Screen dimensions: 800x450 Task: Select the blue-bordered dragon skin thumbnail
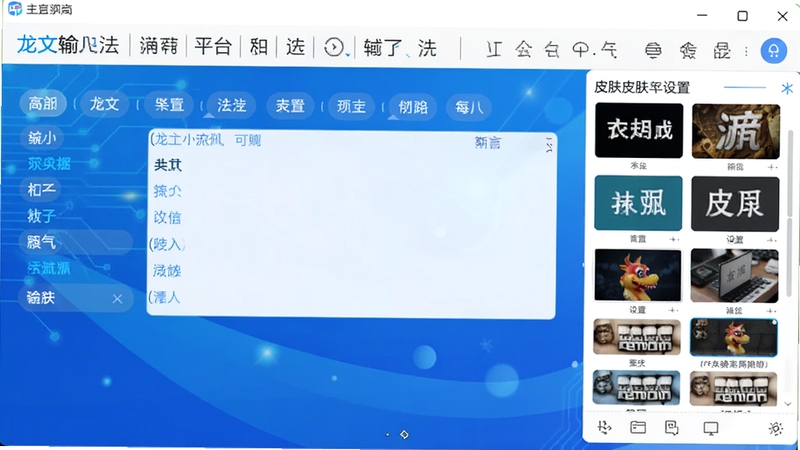(734, 337)
